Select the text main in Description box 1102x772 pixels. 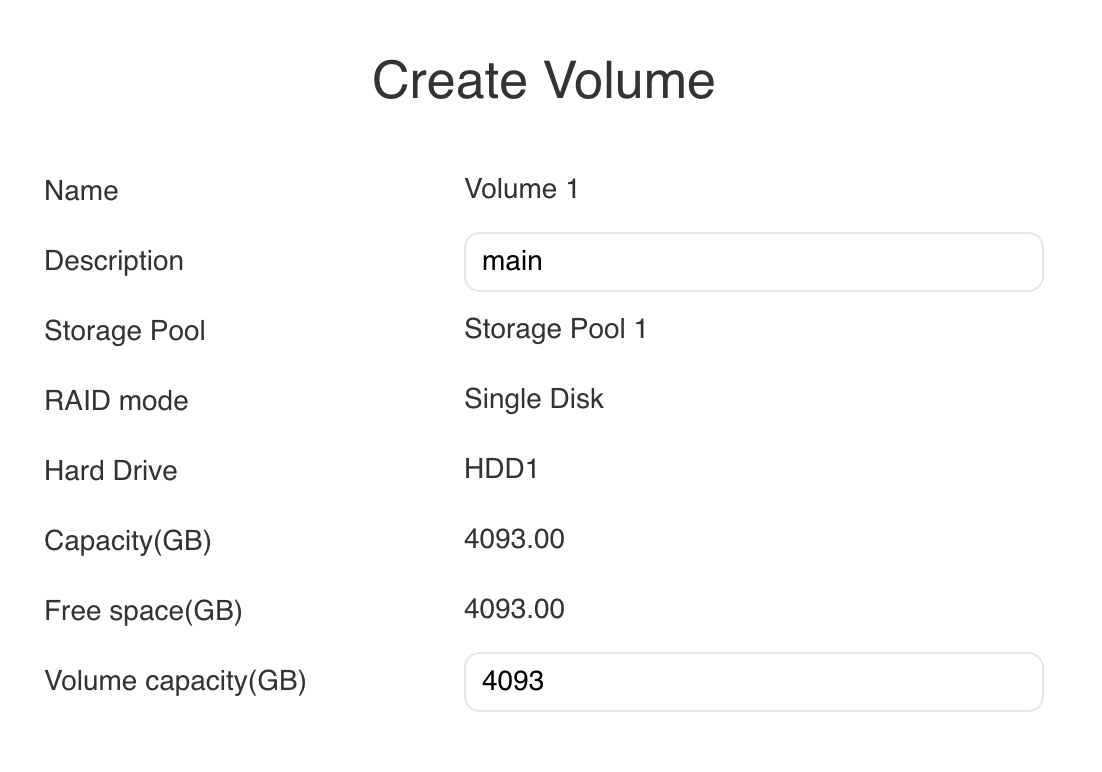[x=513, y=261]
